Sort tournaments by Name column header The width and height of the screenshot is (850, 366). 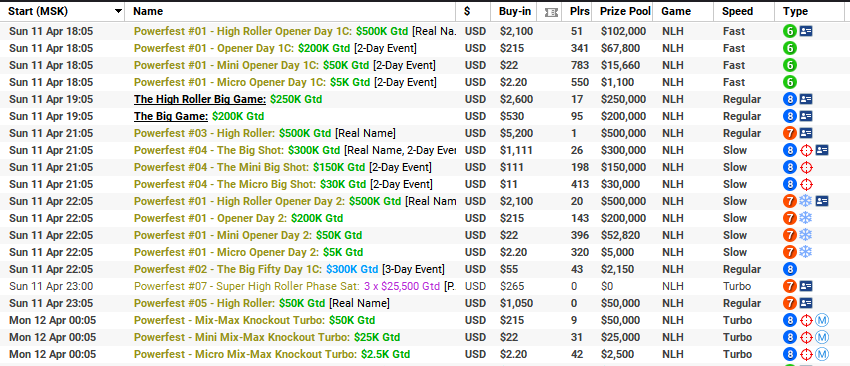[x=148, y=11]
